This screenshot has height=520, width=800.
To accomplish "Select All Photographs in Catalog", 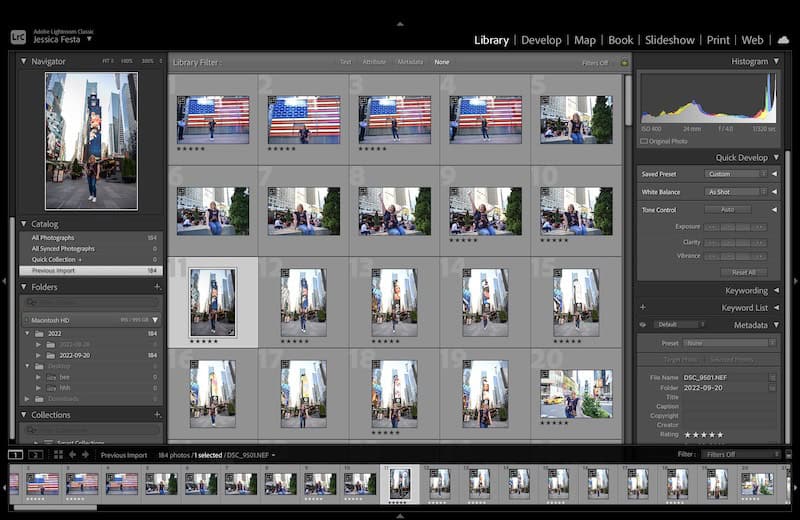I will click(91, 238).
